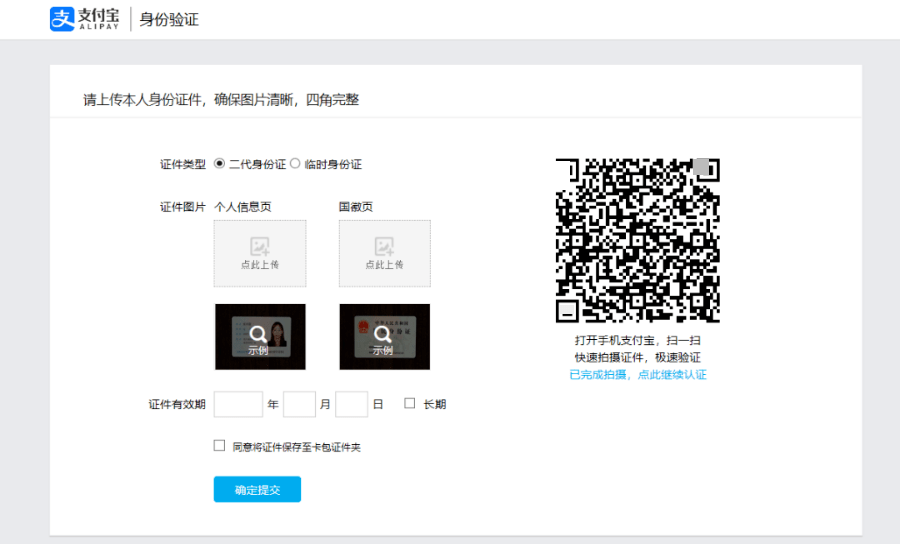Click the 证件类型 label
The height and width of the screenshot is (544, 900).
coord(183,164)
